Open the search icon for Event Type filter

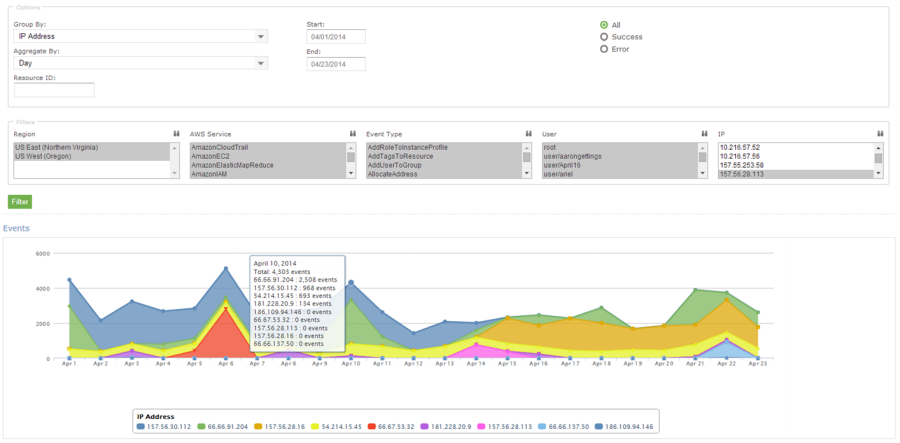coord(528,133)
